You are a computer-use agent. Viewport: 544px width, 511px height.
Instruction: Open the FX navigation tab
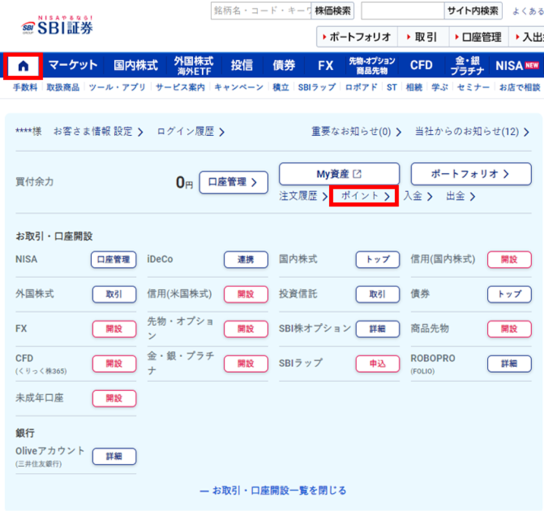click(x=325, y=65)
